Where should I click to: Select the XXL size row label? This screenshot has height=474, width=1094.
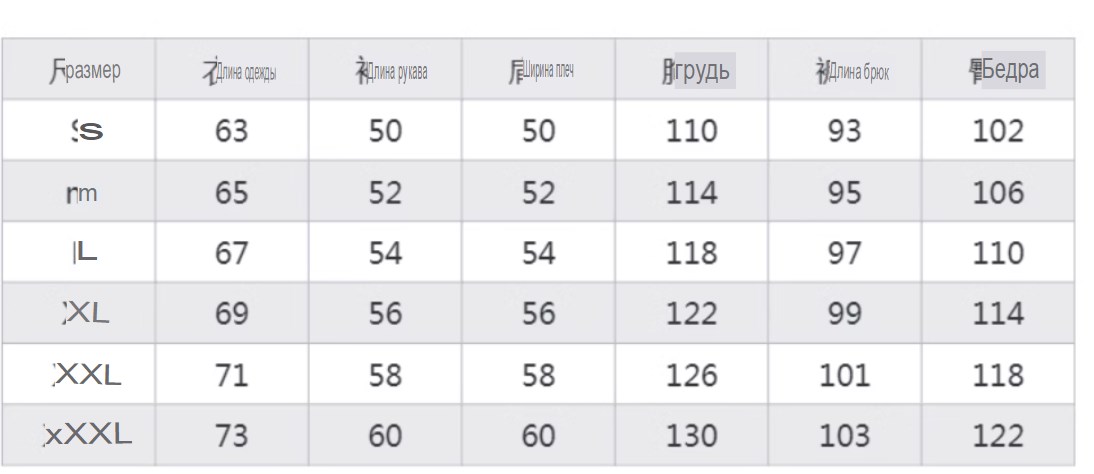click(x=87, y=376)
